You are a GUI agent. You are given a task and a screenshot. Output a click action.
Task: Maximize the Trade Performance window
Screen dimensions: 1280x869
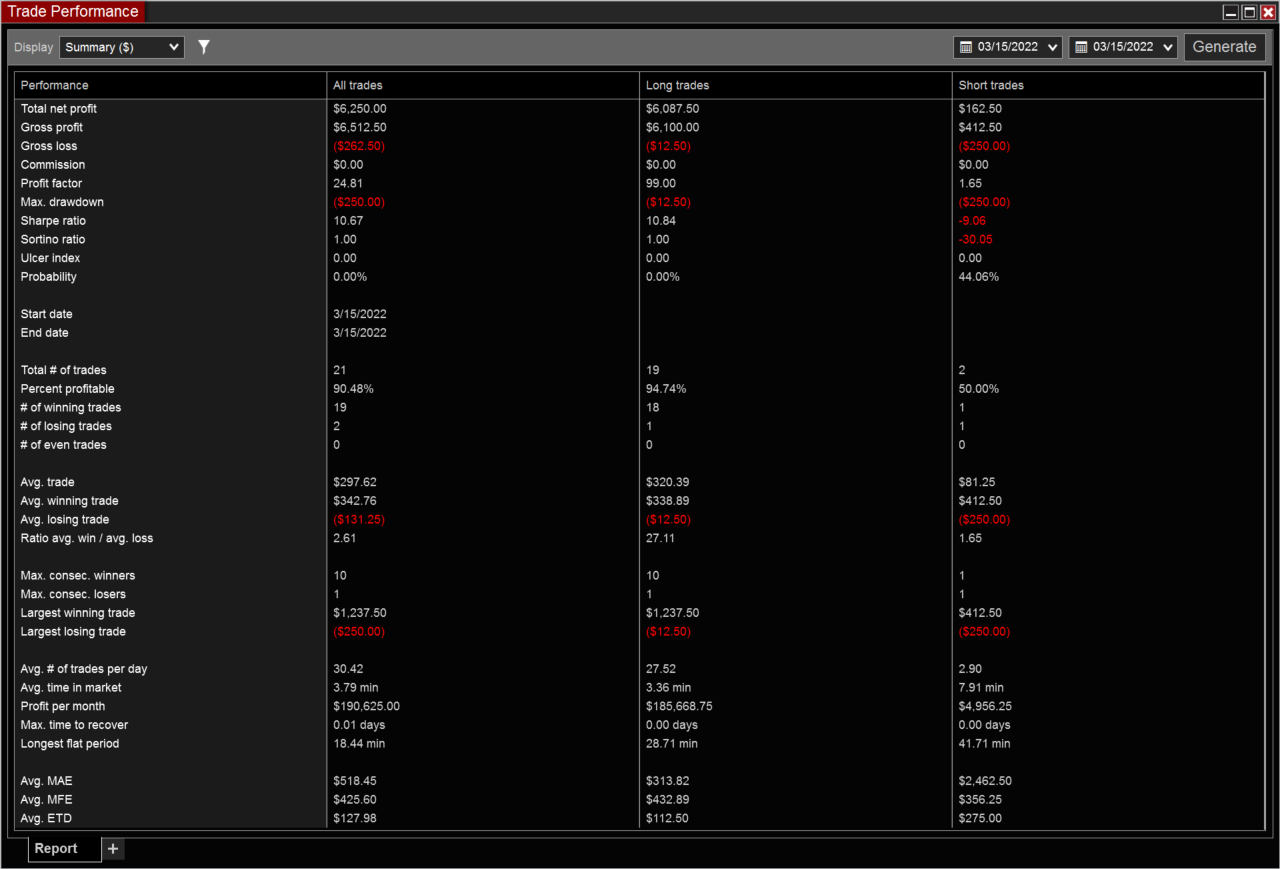[1249, 12]
